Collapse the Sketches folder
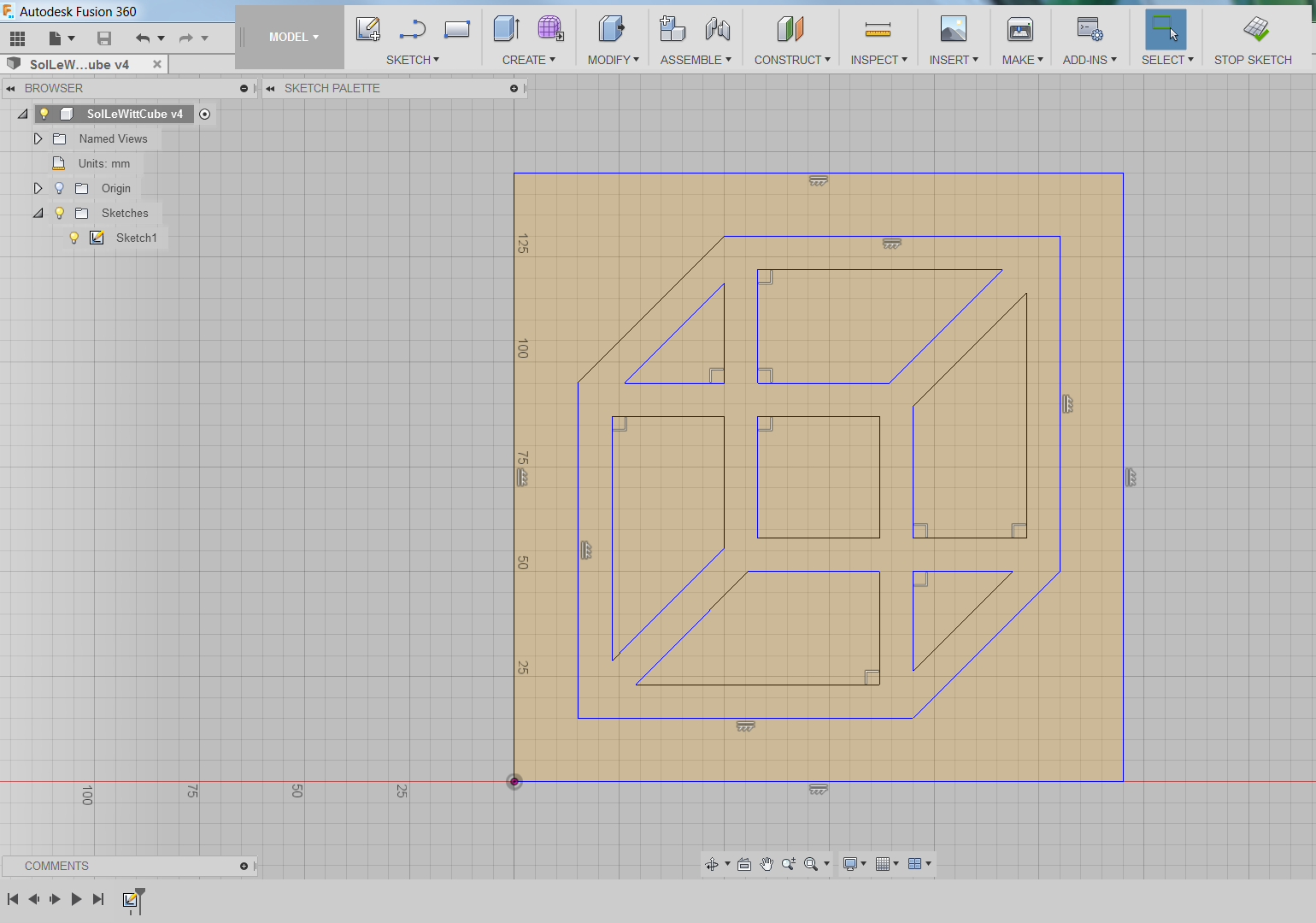 pyautogui.click(x=38, y=213)
